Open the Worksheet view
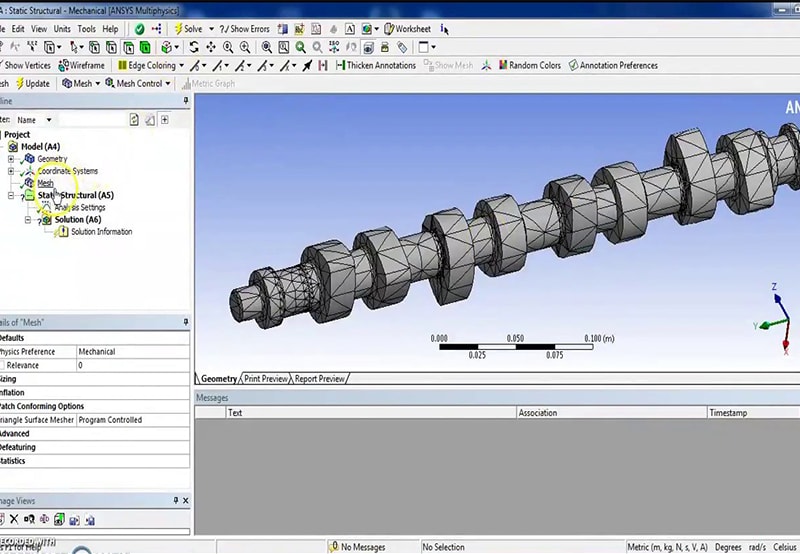Screen dimensions: 800x554 pos(406,29)
